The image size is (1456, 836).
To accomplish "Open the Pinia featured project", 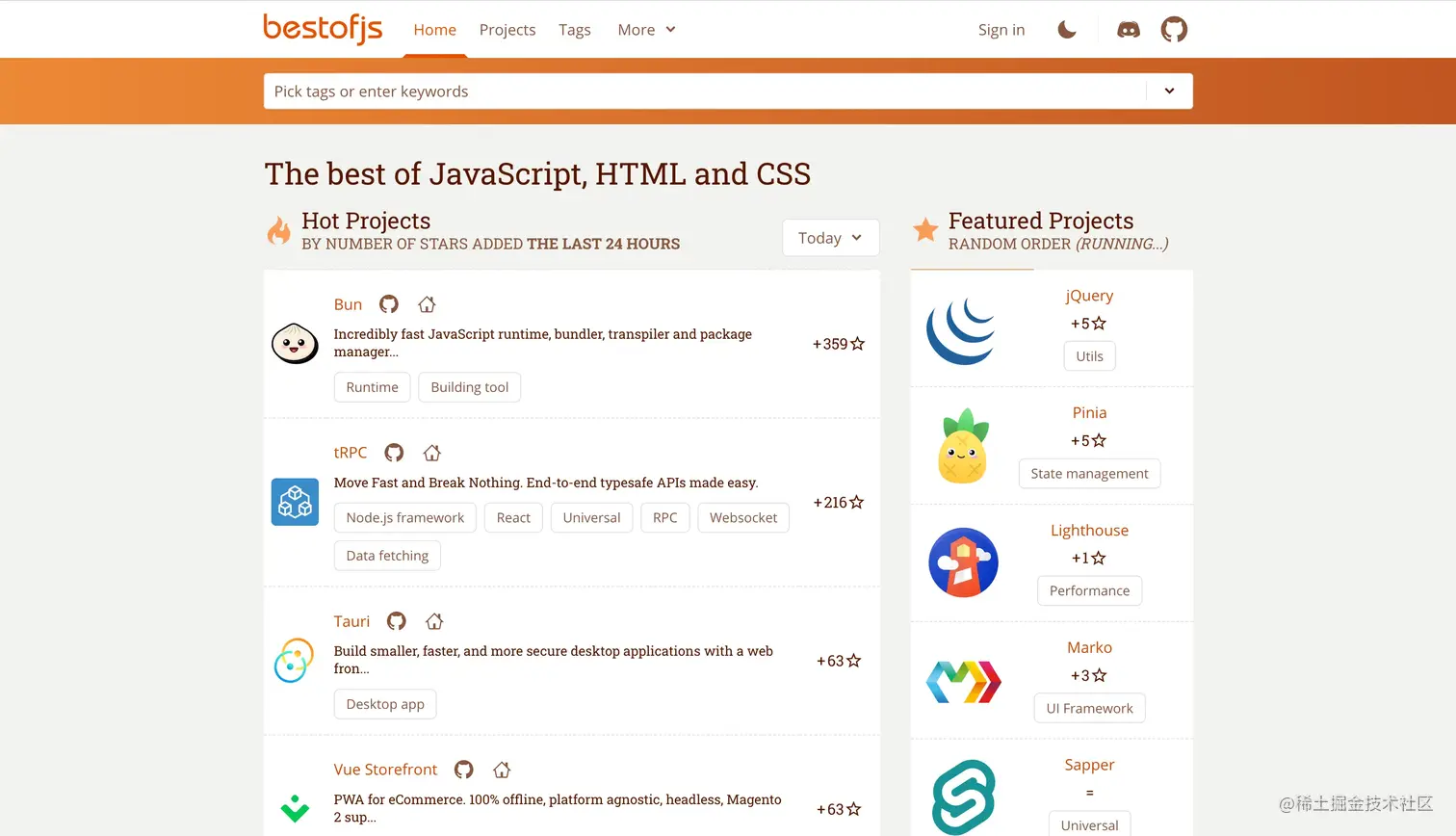I will 1089,412.
